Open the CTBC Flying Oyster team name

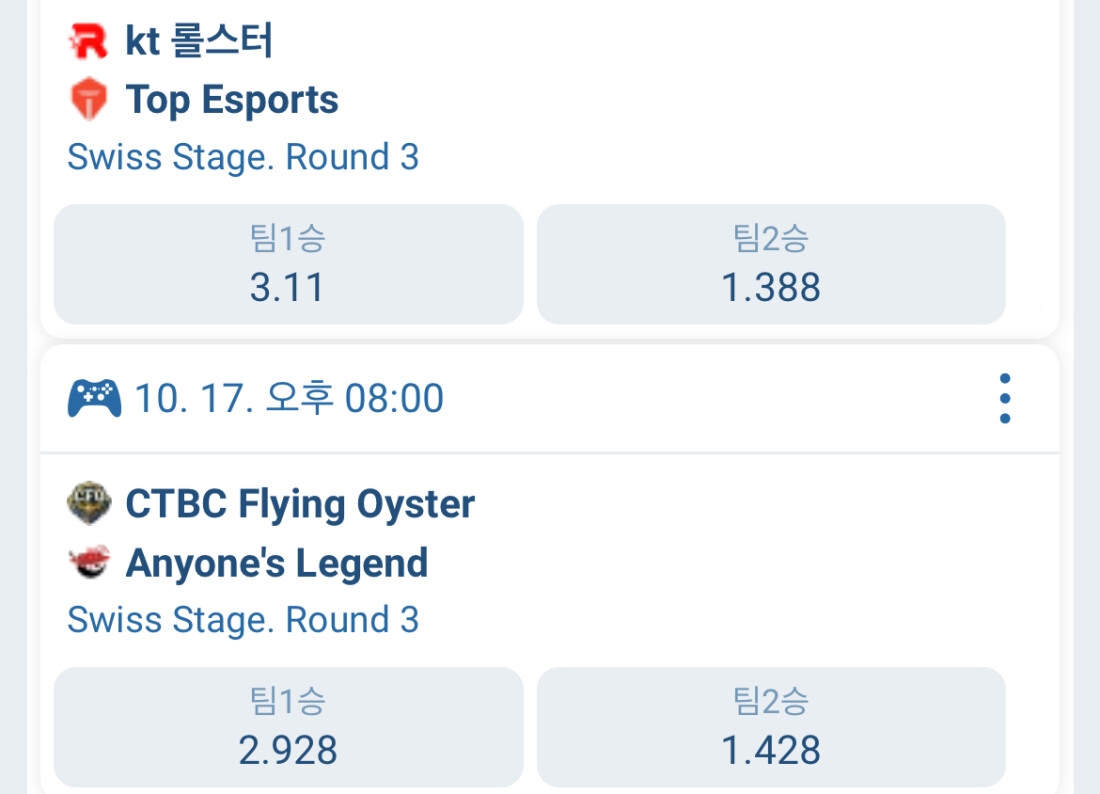[300, 504]
